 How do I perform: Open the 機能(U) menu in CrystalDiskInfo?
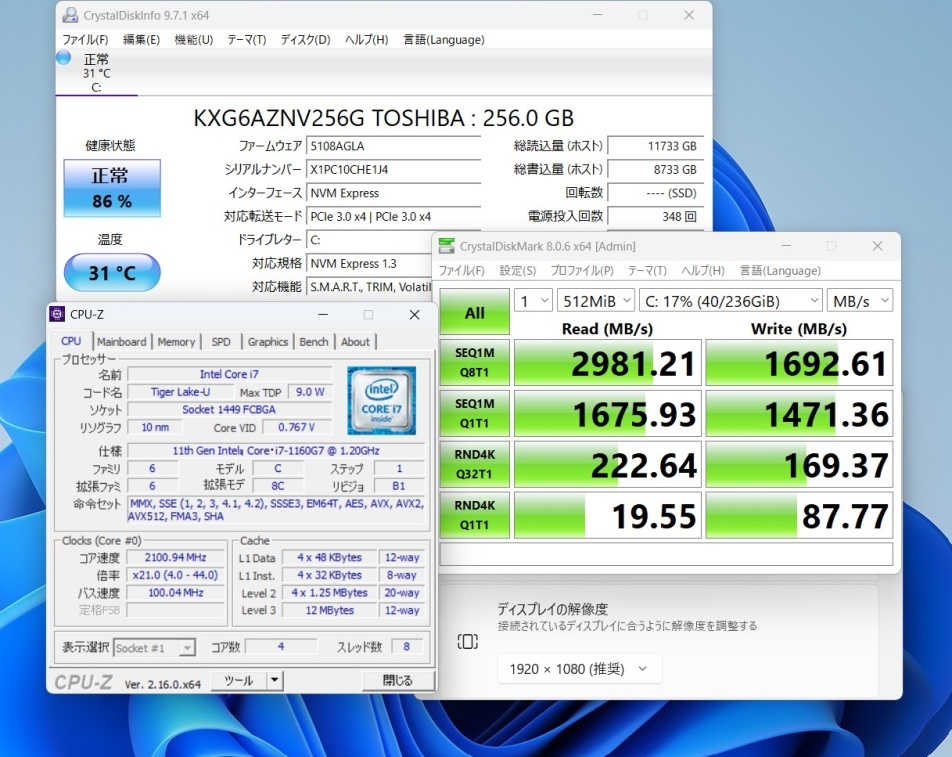[192, 40]
